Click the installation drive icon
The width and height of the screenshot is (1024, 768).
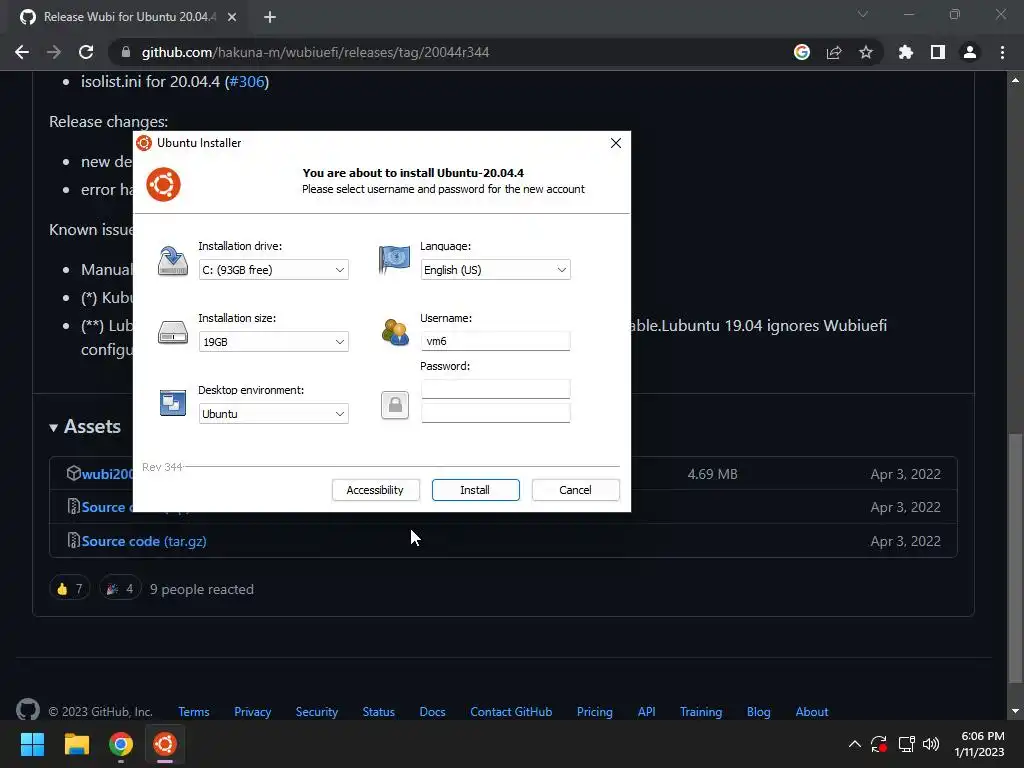coord(172,261)
